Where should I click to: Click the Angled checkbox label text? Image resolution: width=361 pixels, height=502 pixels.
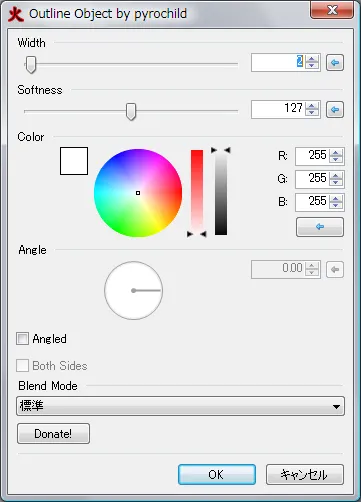50,339
